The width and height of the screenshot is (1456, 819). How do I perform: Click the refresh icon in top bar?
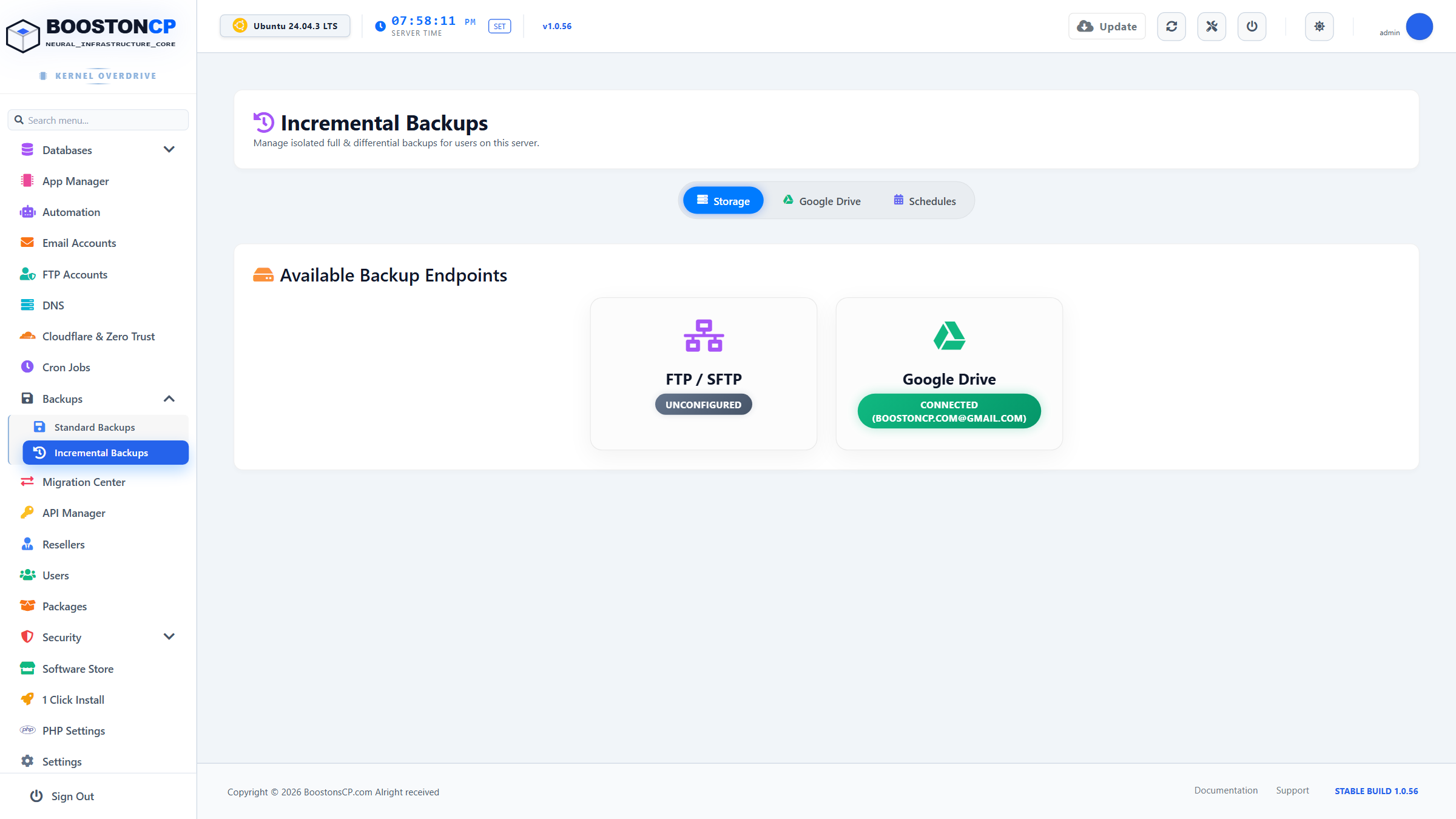tap(1171, 27)
